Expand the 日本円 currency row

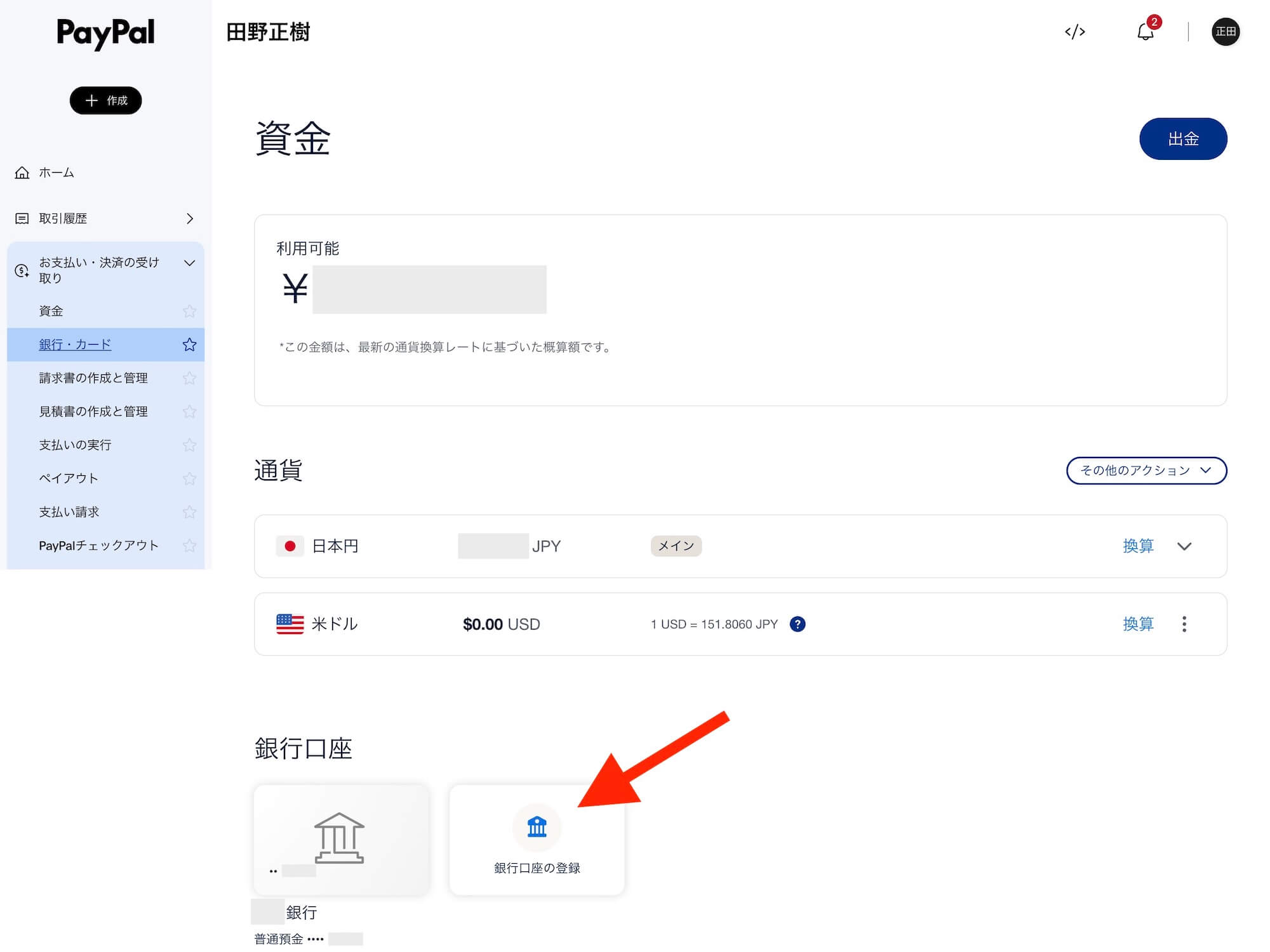coord(1185,546)
